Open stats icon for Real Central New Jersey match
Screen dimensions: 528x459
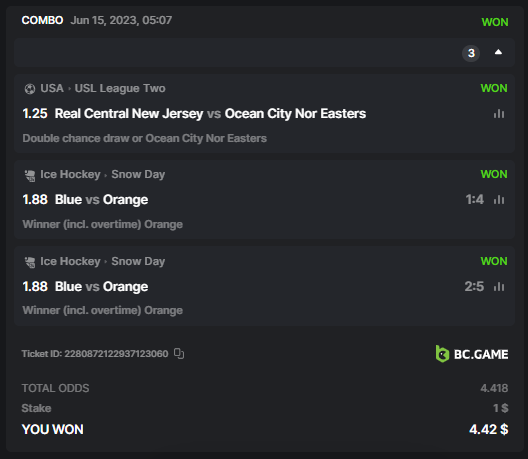(x=499, y=113)
